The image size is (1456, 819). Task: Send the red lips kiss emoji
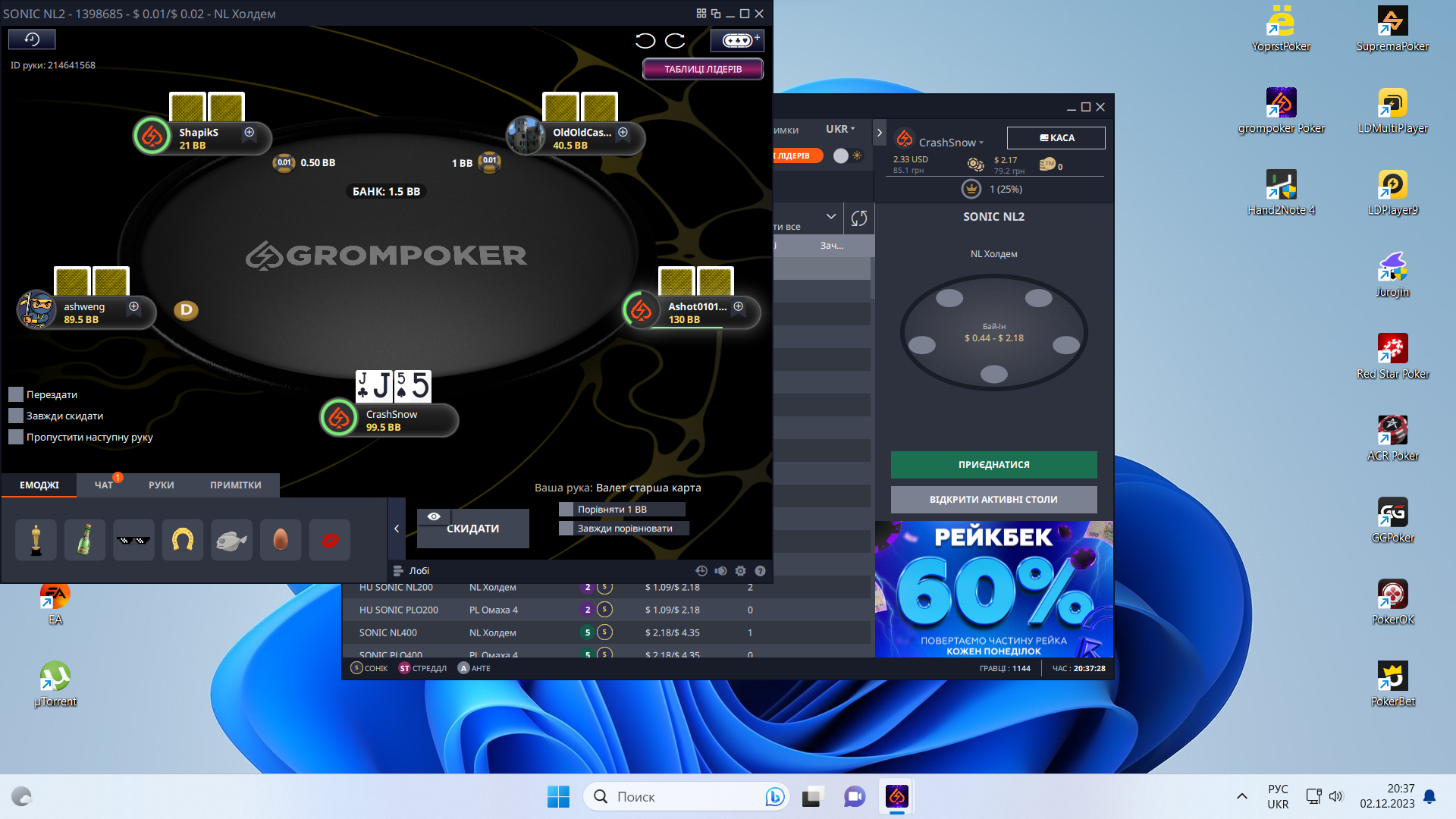click(329, 540)
